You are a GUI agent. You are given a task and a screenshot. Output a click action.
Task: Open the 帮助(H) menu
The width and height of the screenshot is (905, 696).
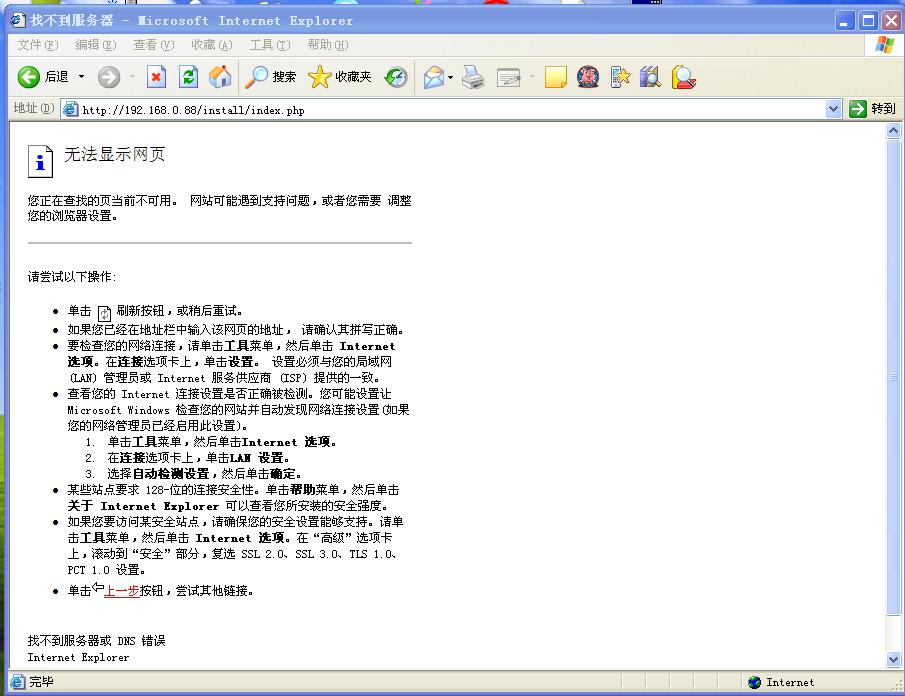pos(328,44)
